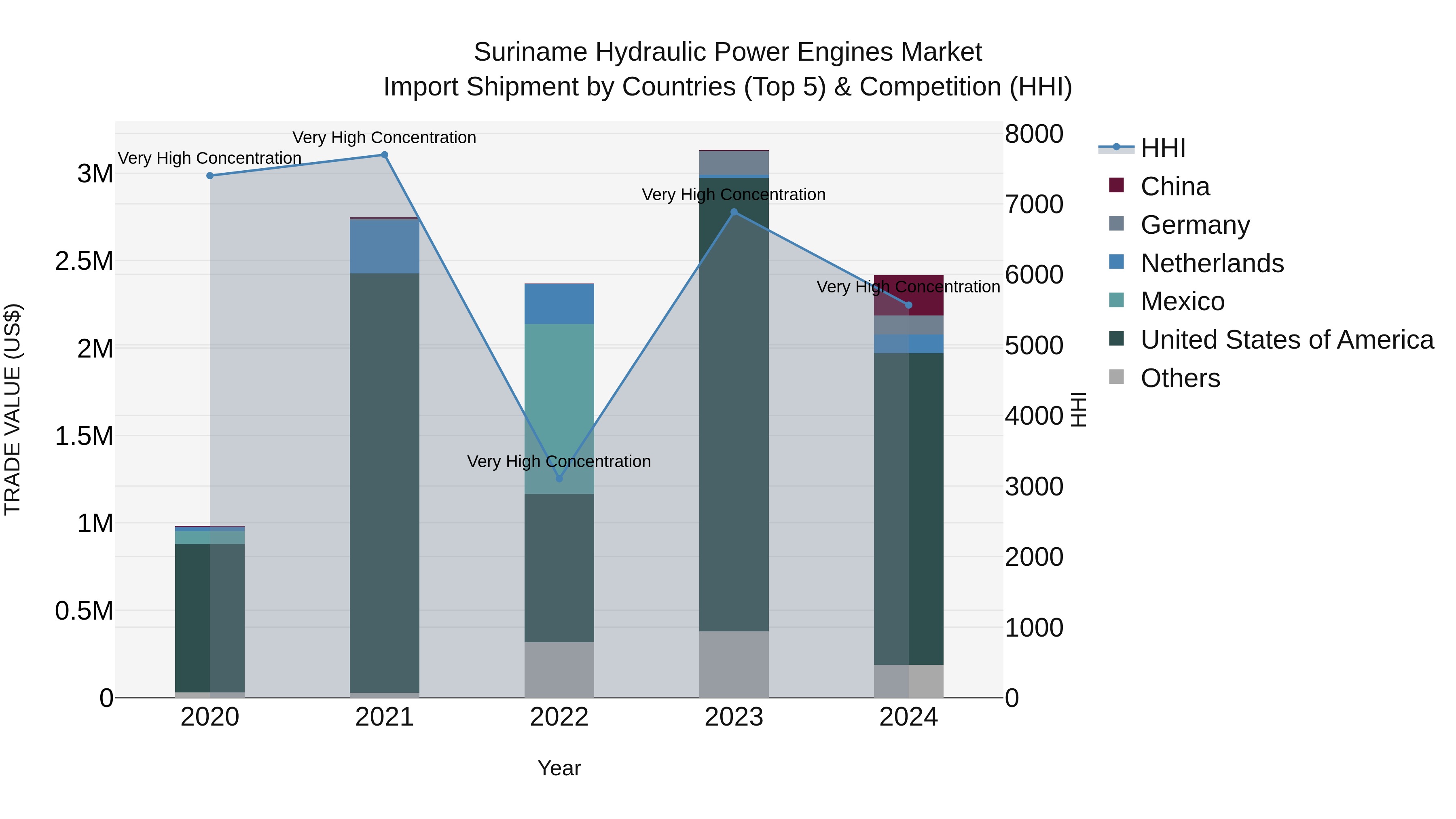Click the China maroon legend swatch

point(1116,185)
